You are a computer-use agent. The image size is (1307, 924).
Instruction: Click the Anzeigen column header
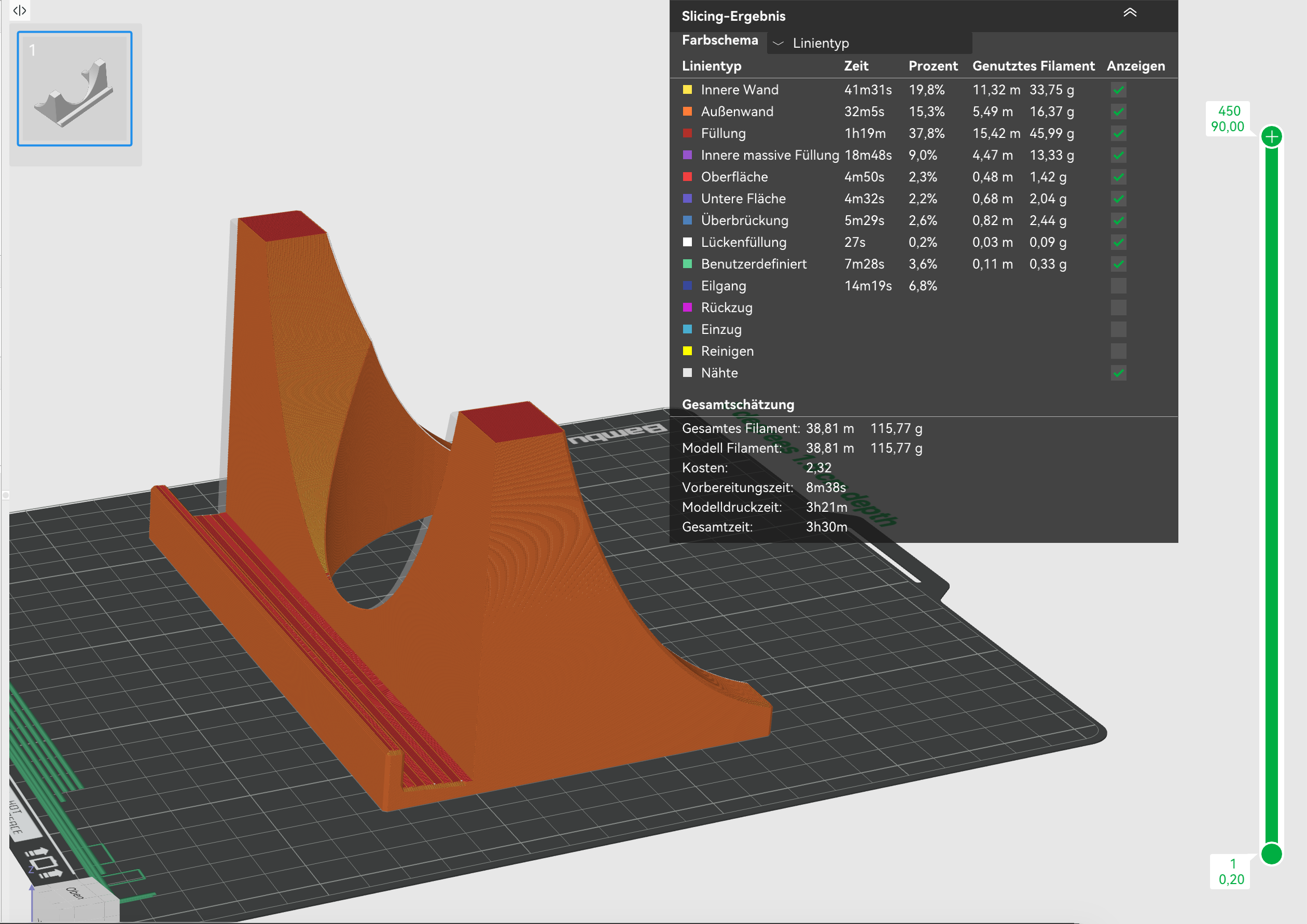[1136, 66]
